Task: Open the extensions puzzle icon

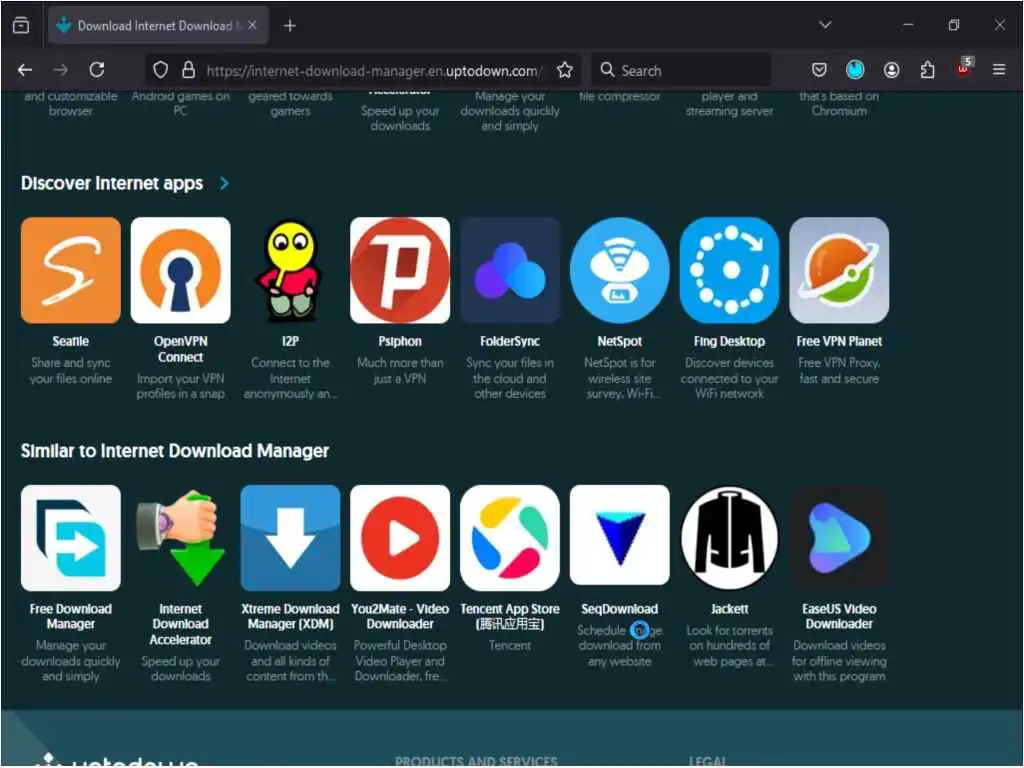Action: coord(927,70)
